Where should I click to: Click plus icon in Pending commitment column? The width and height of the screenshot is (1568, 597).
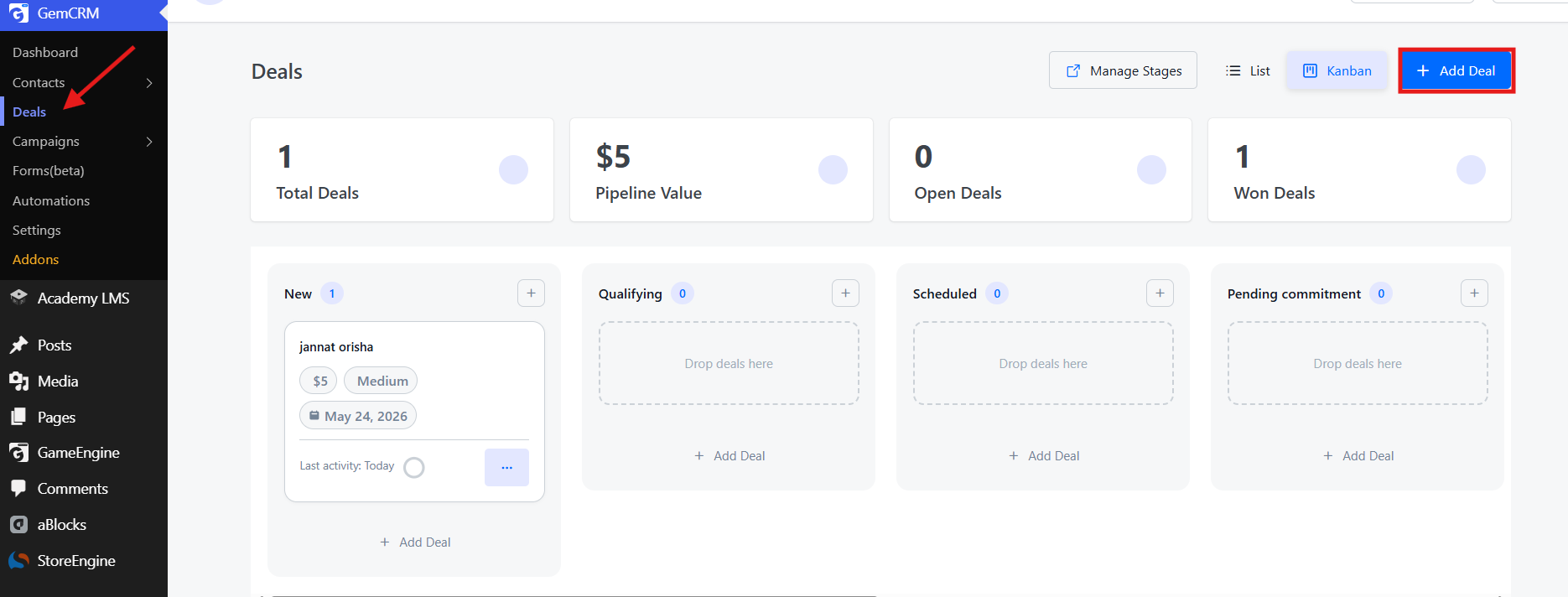pos(1474,293)
